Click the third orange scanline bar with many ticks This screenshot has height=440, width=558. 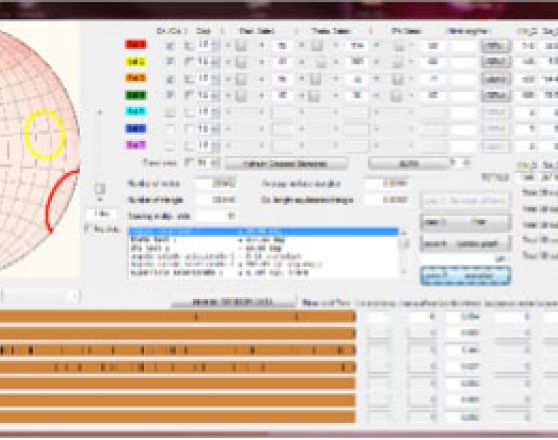click(x=177, y=350)
